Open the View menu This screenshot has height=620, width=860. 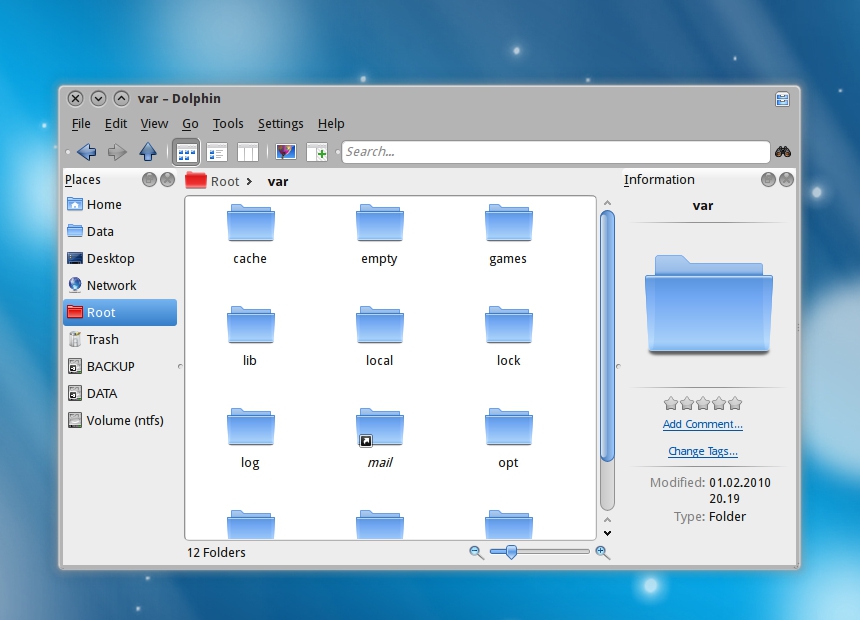(x=154, y=124)
